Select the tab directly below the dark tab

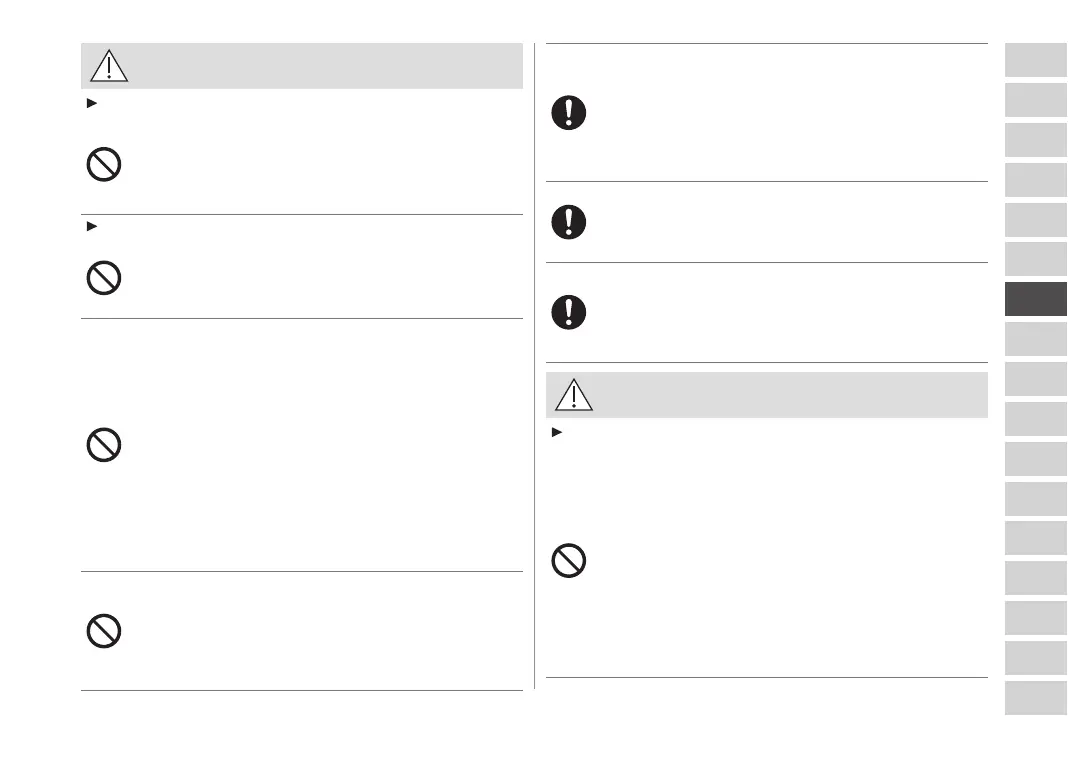1036,339
